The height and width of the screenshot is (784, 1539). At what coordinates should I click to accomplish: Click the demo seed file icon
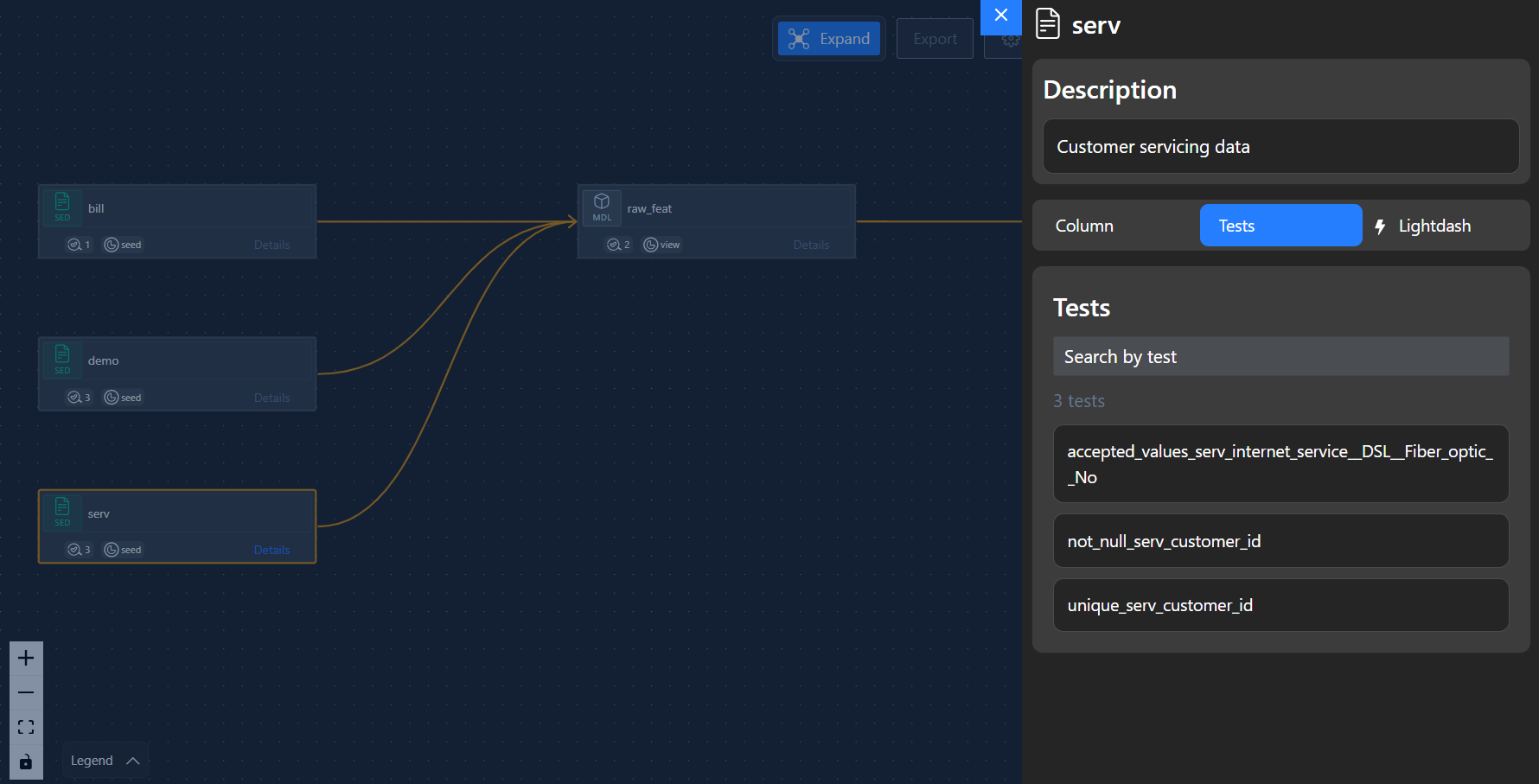coord(62,354)
